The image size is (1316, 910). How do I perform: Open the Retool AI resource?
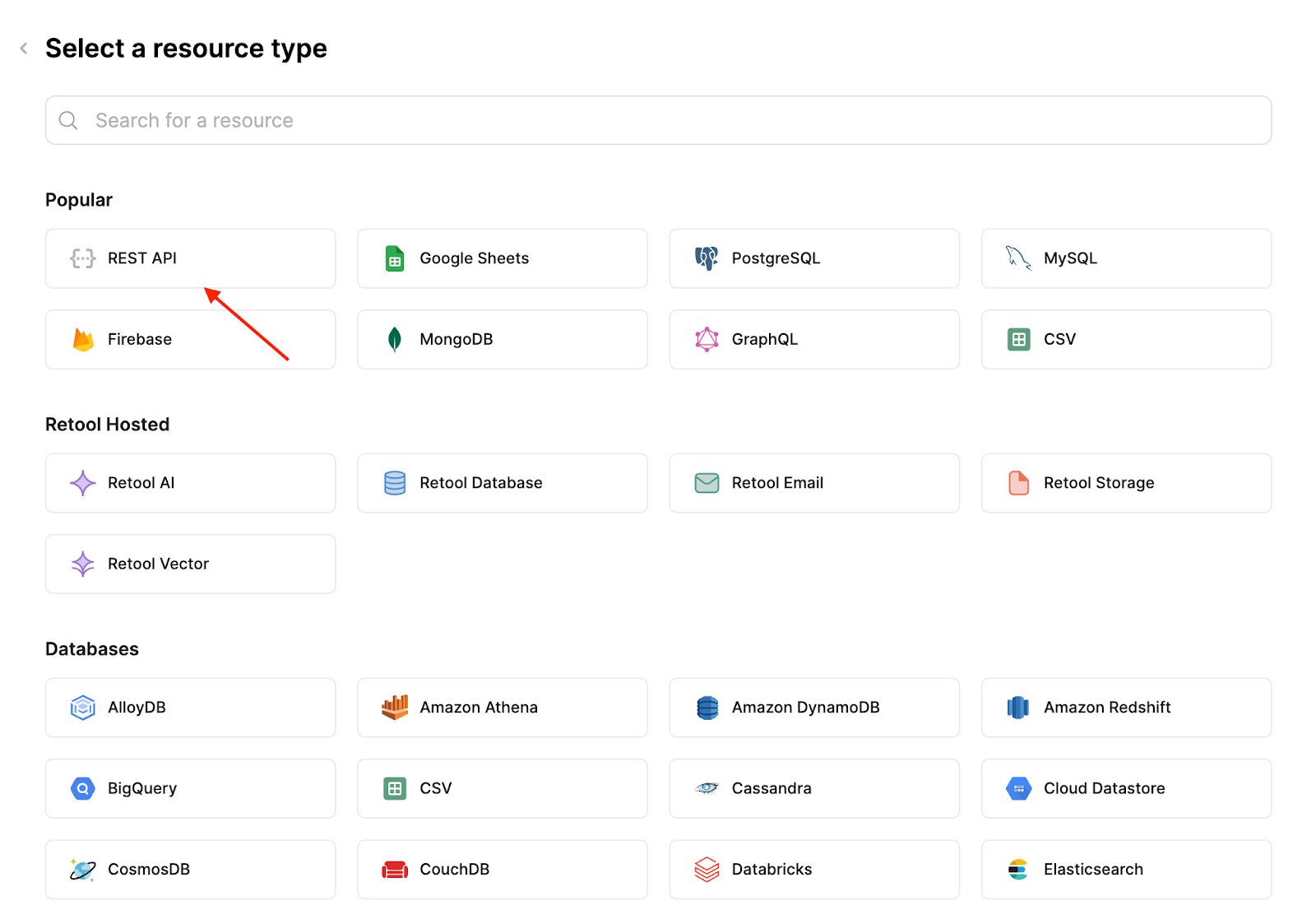click(189, 483)
